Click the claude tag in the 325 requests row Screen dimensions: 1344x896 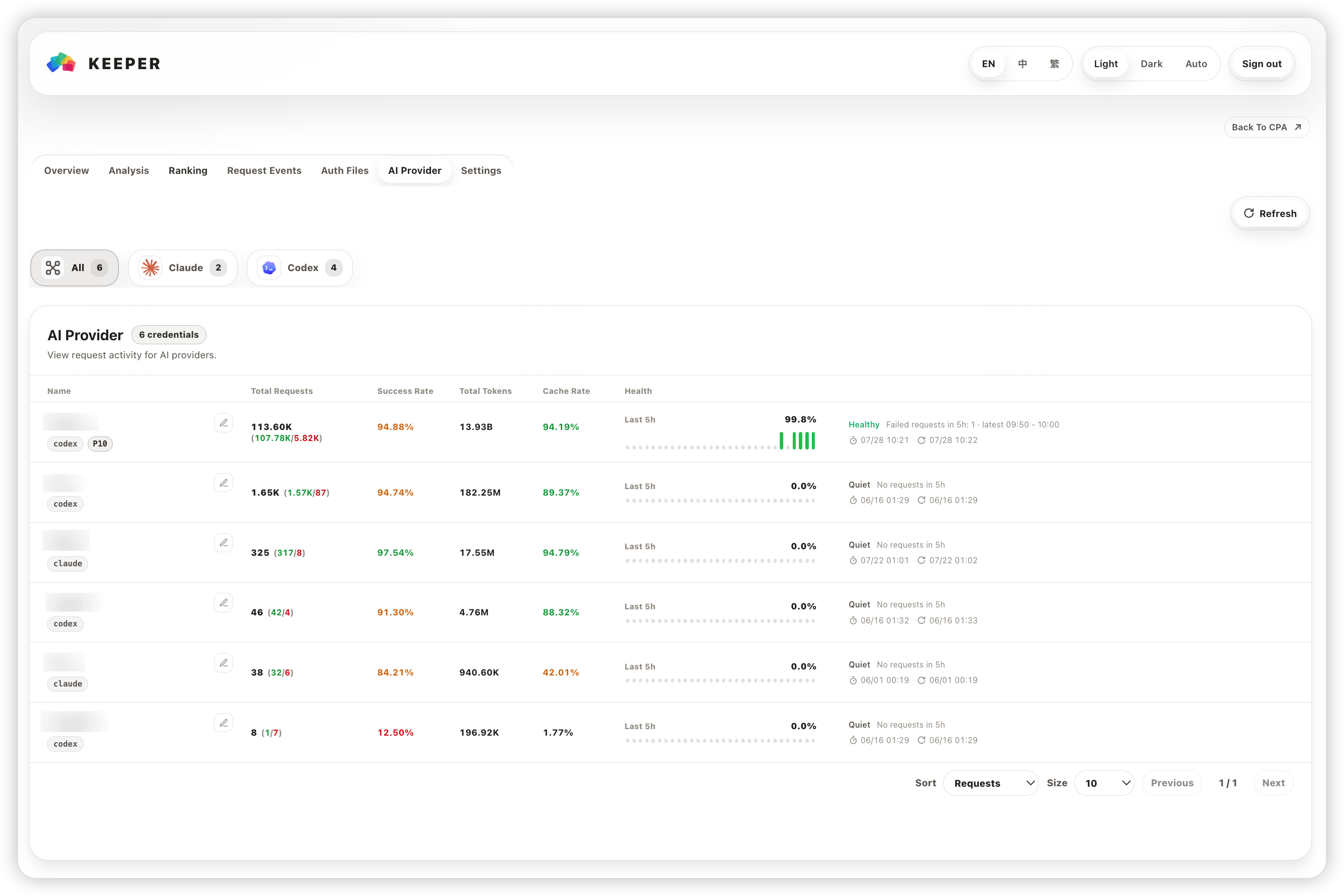[68, 563]
